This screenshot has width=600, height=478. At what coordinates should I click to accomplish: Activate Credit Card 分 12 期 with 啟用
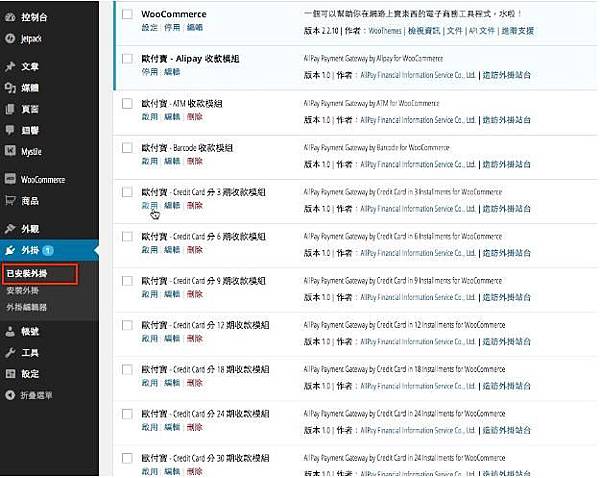coord(149,339)
